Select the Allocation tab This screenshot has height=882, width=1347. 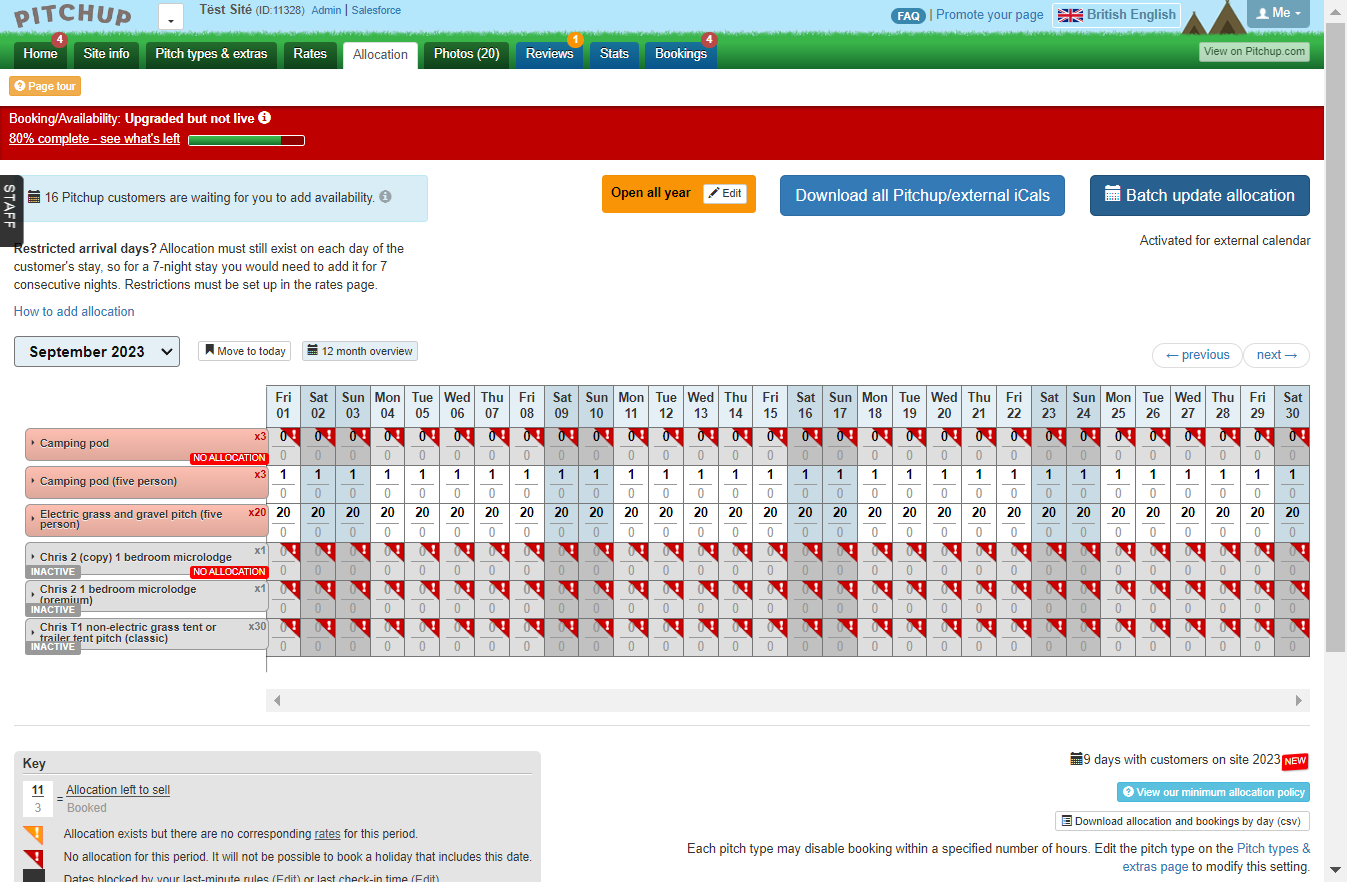point(380,55)
